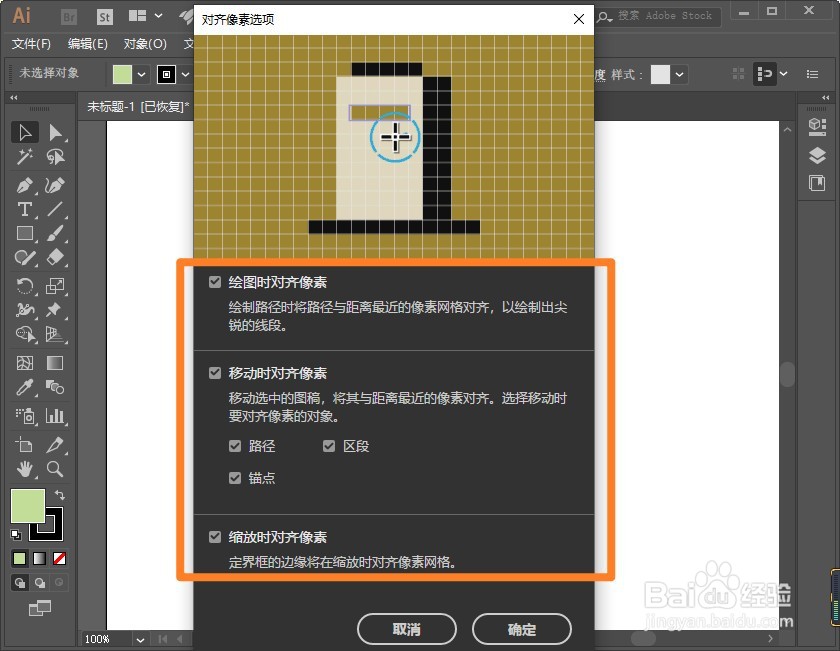840x651 pixels.
Task: Select the Zoom tool
Action: (54, 468)
